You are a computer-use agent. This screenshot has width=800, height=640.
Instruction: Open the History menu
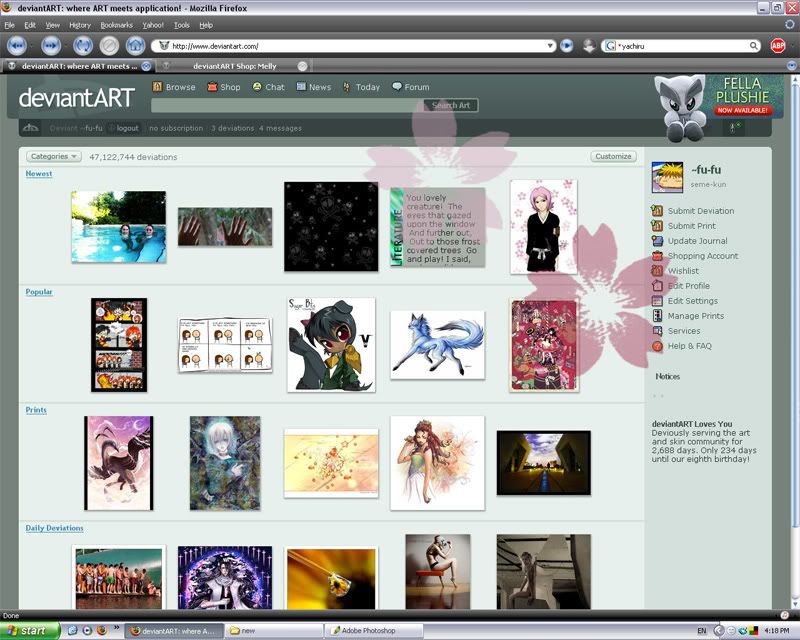pos(80,25)
